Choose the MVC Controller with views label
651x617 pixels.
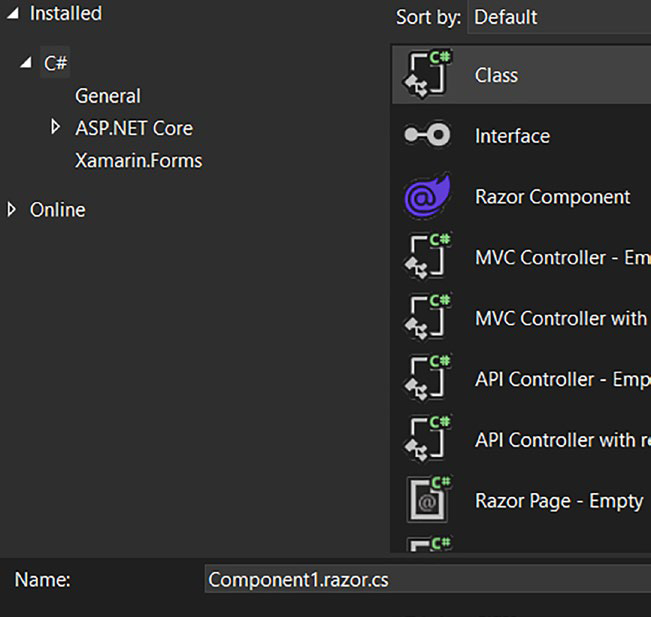(x=563, y=318)
